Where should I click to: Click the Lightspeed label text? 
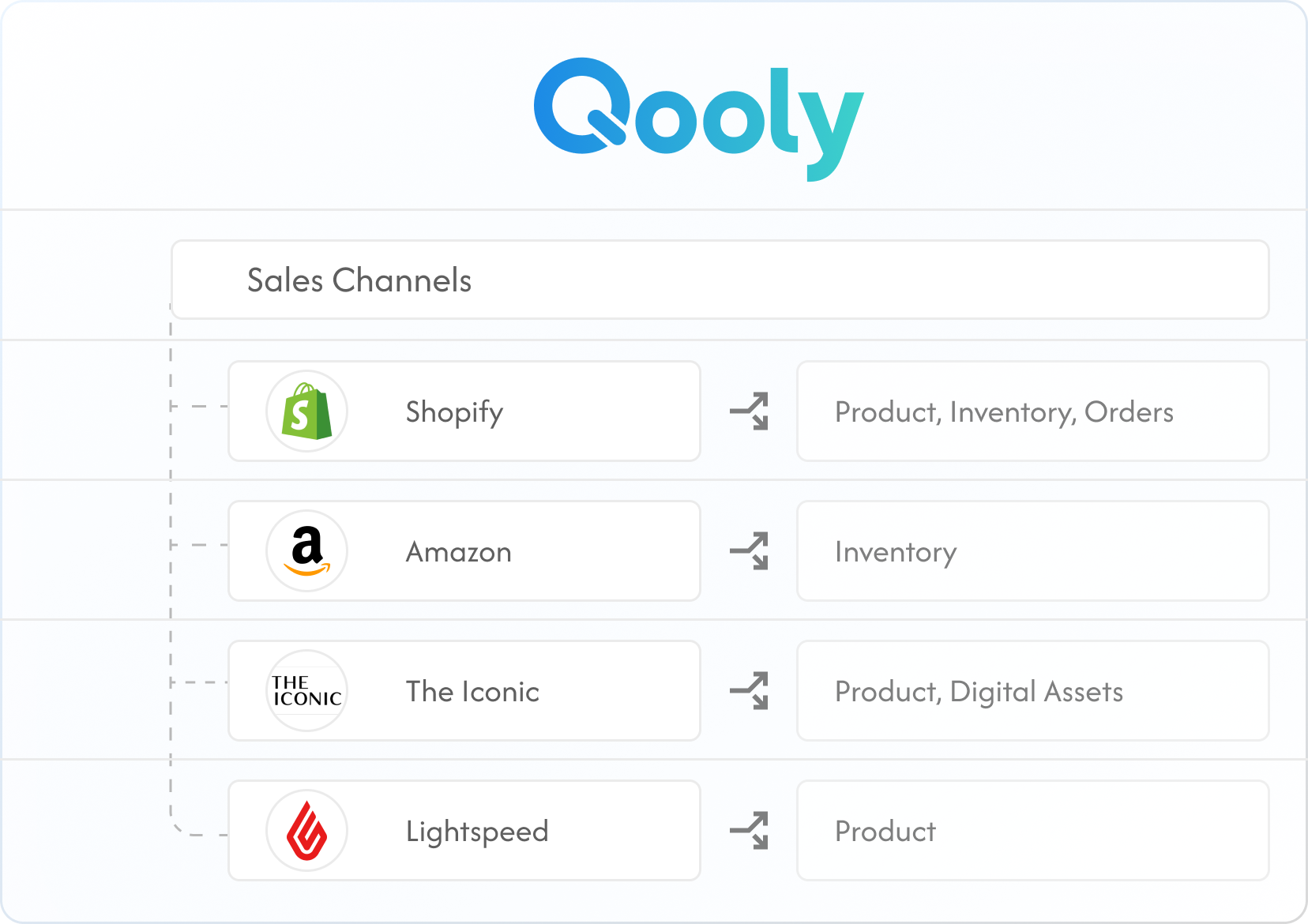(x=477, y=832)
